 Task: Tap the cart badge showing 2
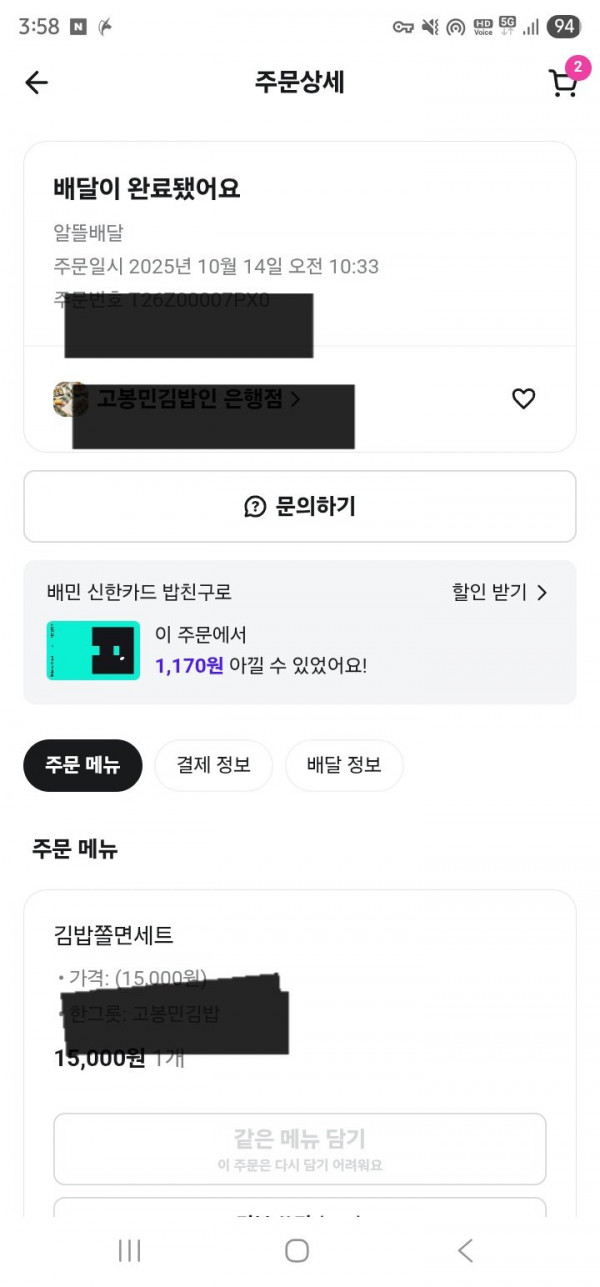coord(577,68)
